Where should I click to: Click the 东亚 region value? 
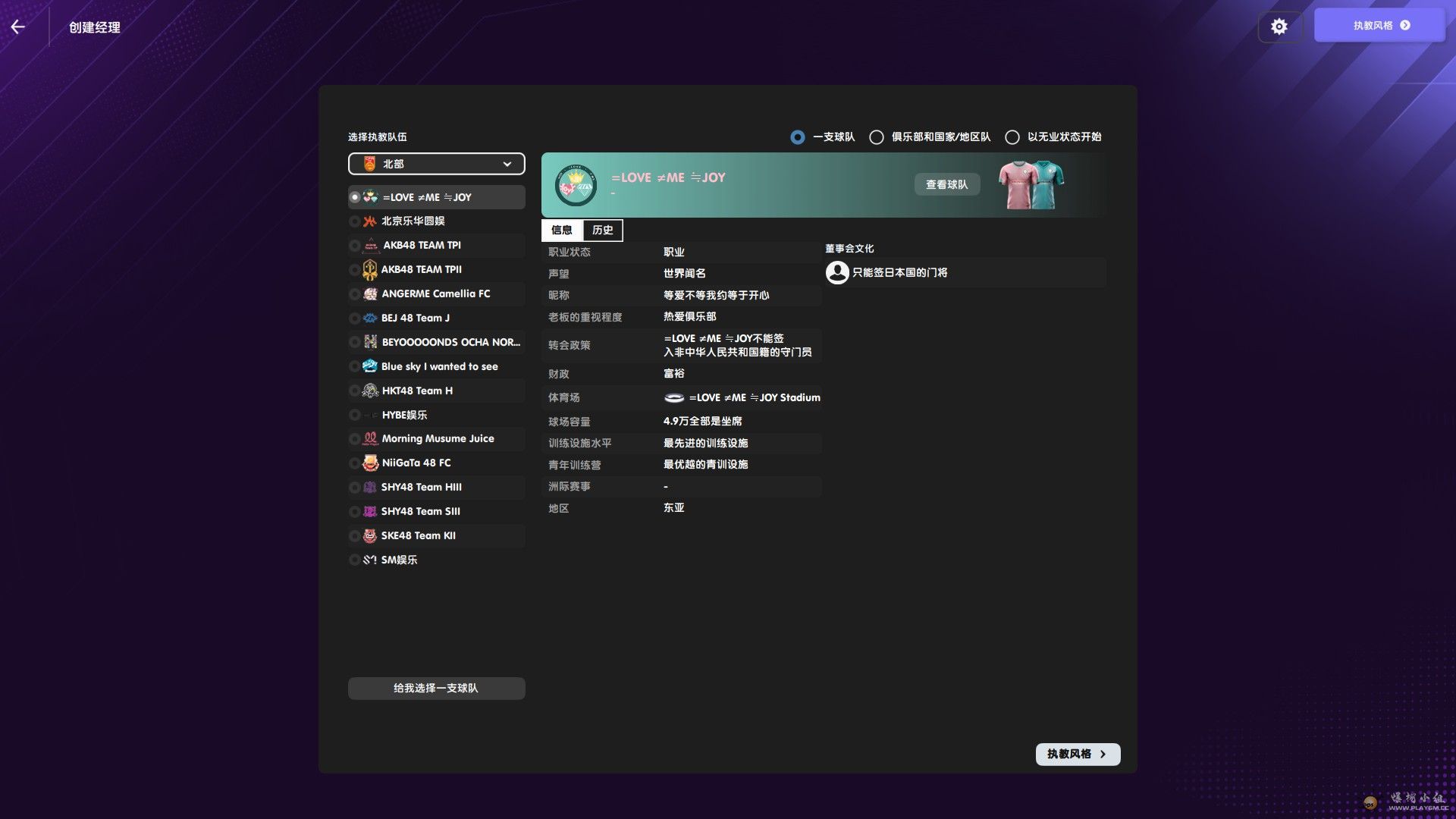click(674, 508)
